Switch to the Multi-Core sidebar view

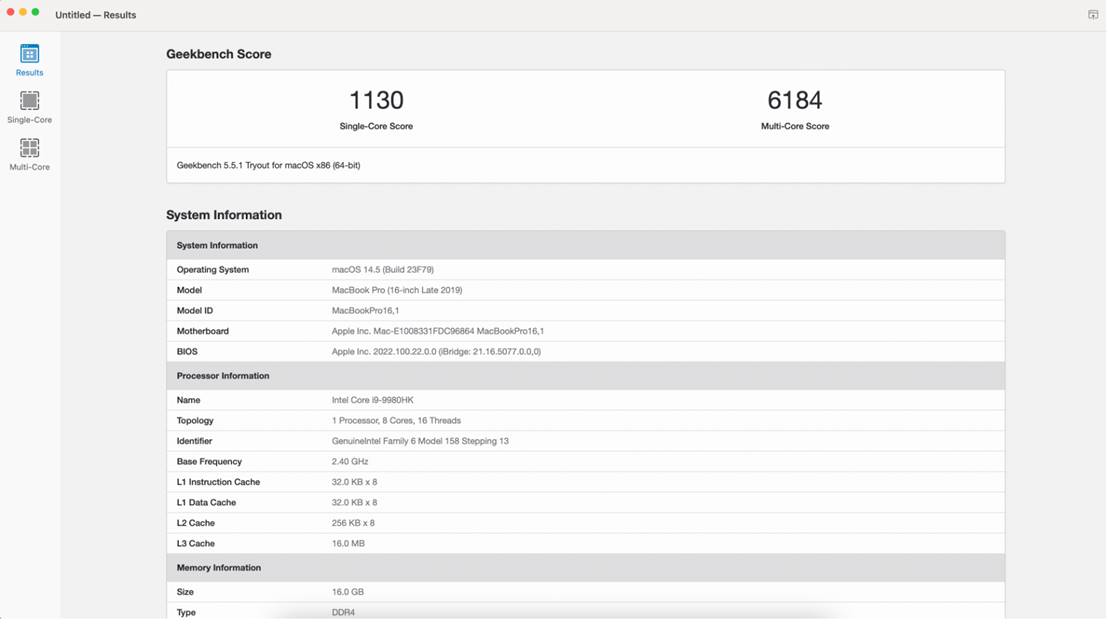pos(29,155)
